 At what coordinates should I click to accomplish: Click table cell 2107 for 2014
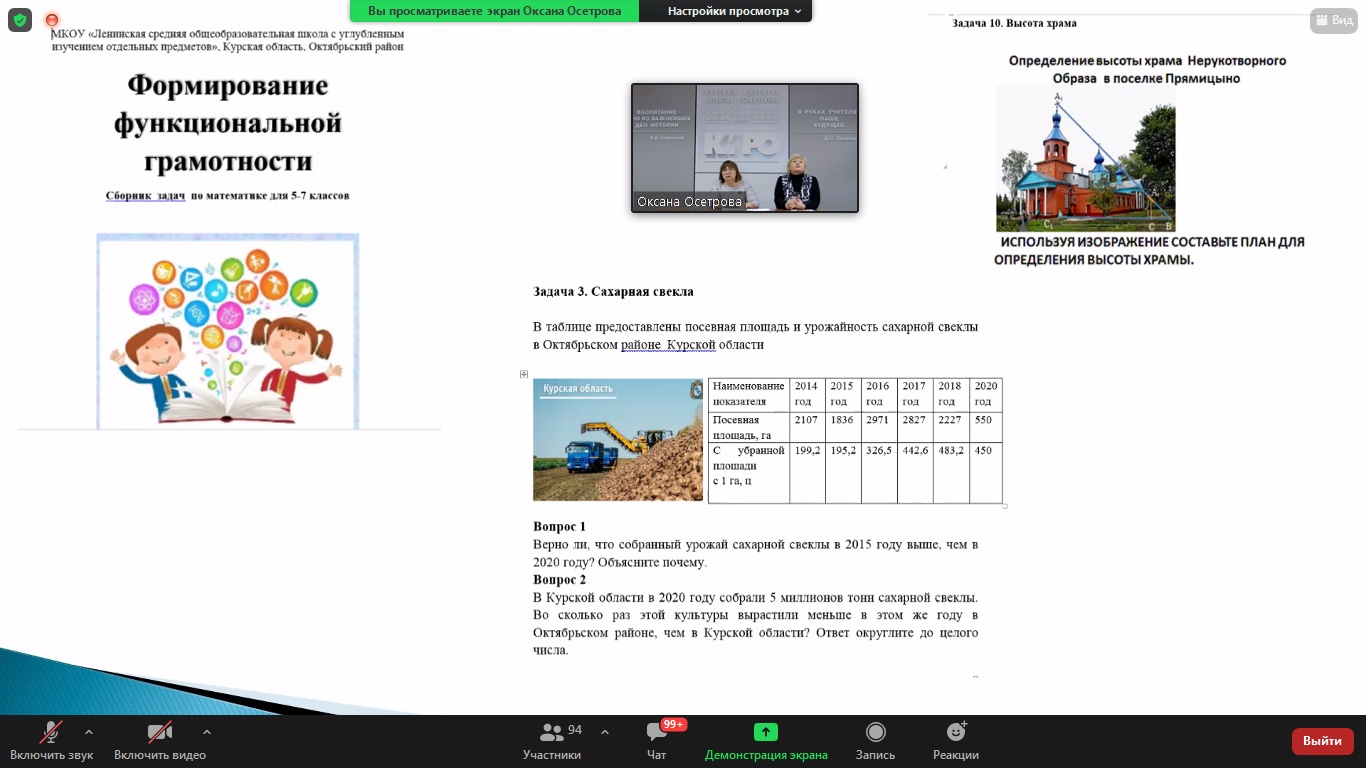(807, 427)
